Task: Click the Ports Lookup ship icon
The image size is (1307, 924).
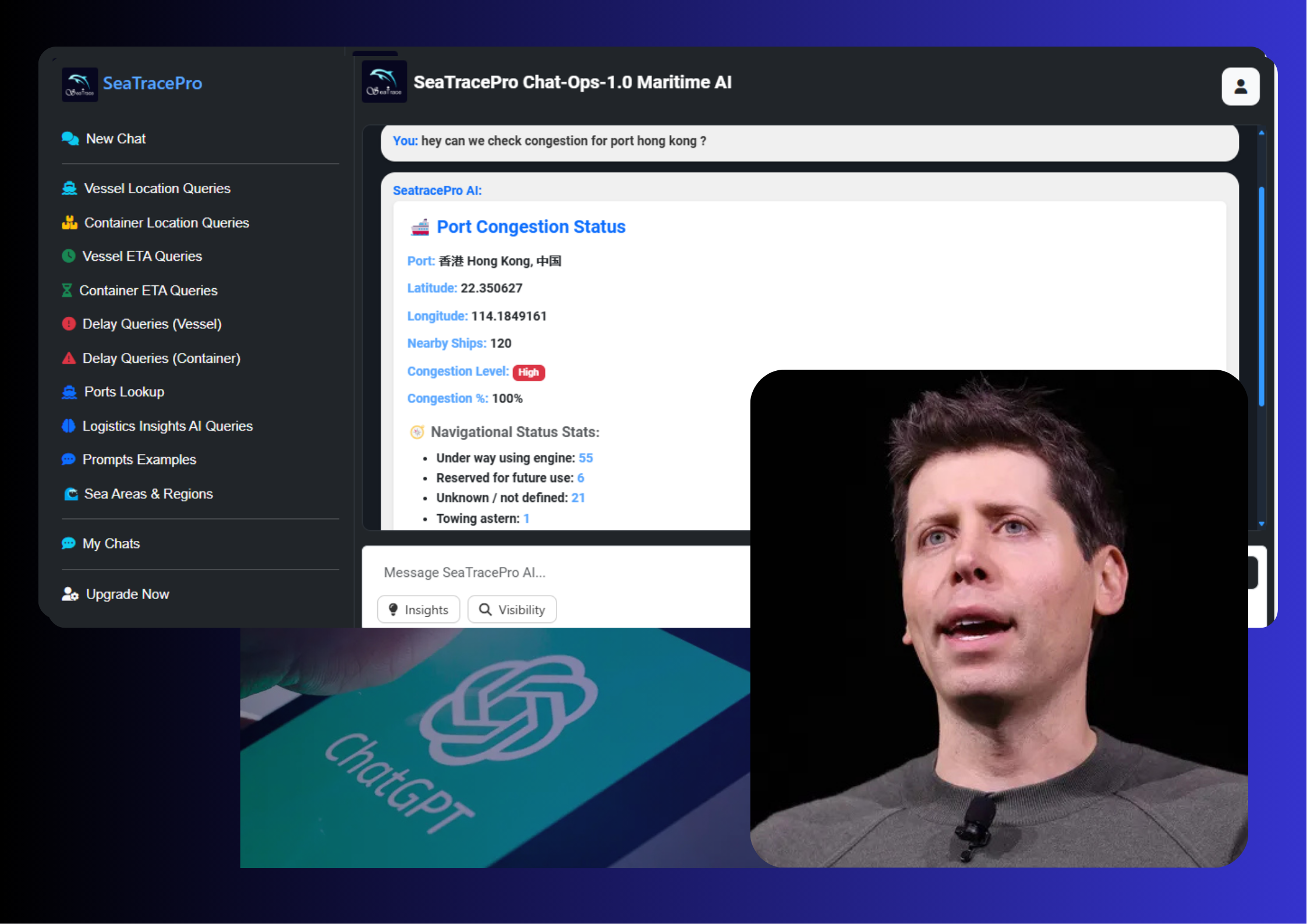Action: pos(69,392)
